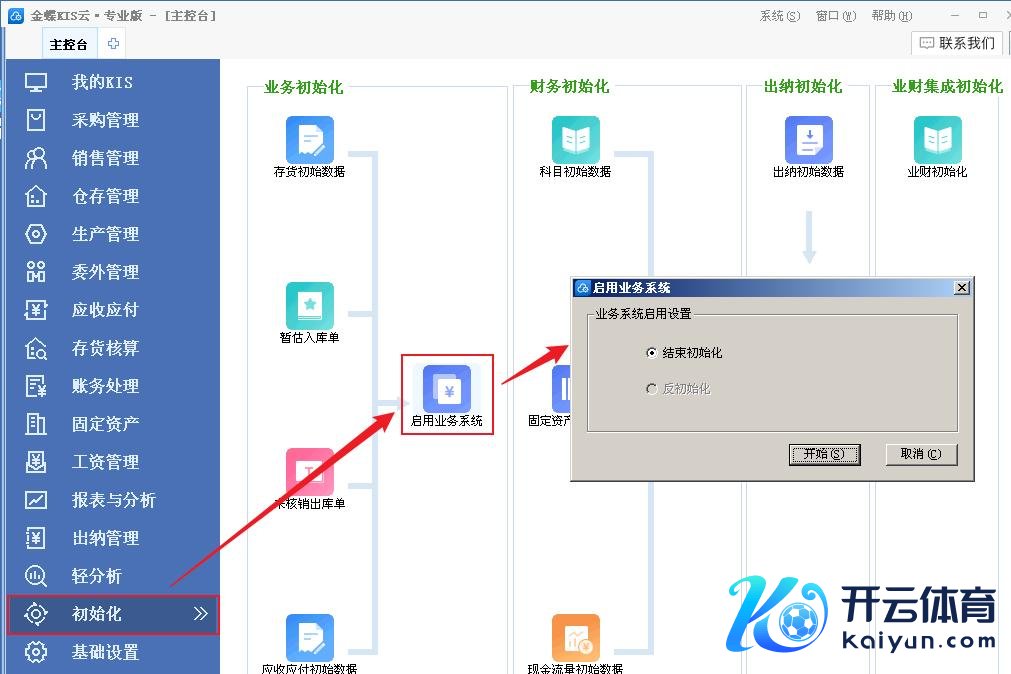1011x674 pixels.
Task: Click the 联系我们 button
Action: 956,43
